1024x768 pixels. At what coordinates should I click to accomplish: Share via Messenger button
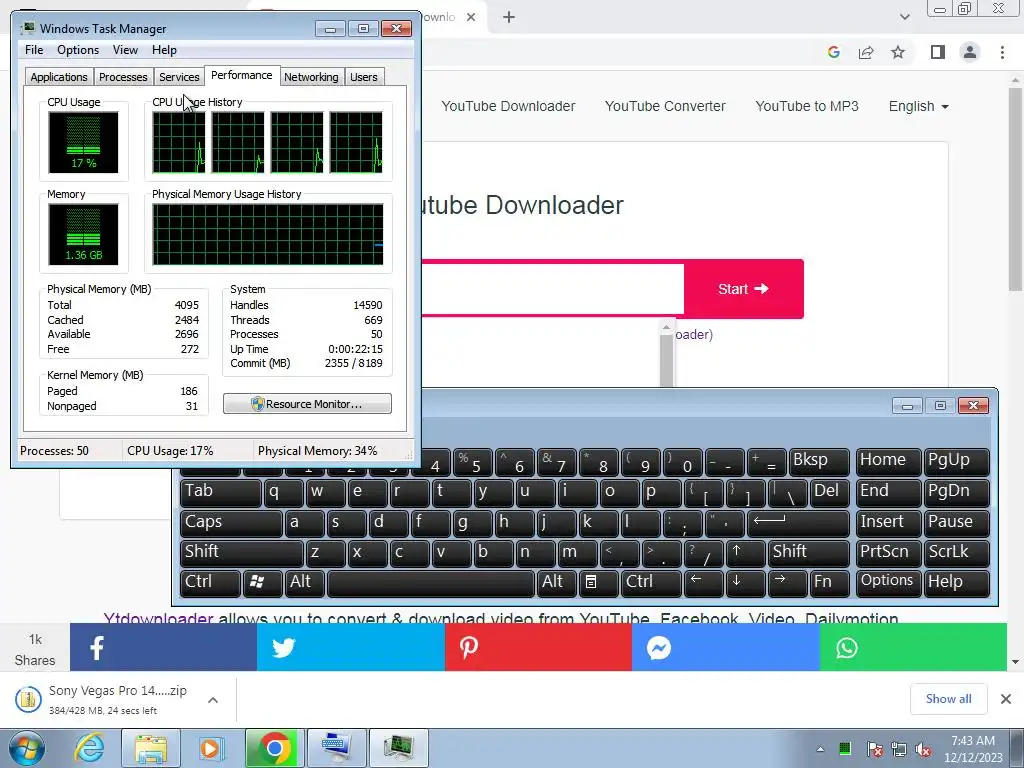726,647
